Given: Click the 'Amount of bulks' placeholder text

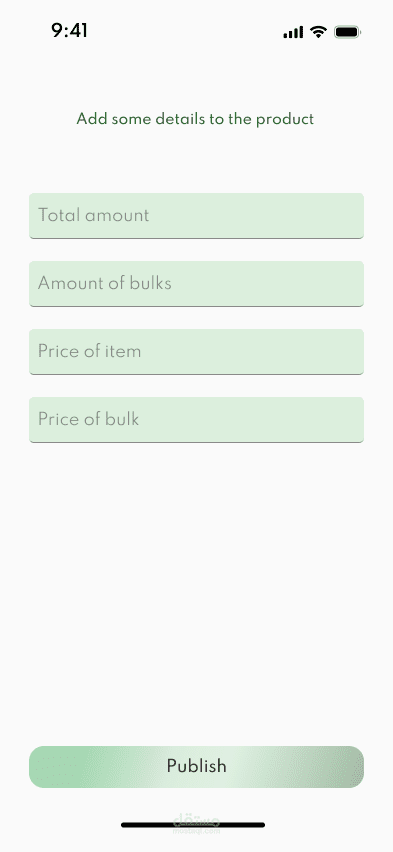Looking at the screenshot, I should tap(105, 283).
